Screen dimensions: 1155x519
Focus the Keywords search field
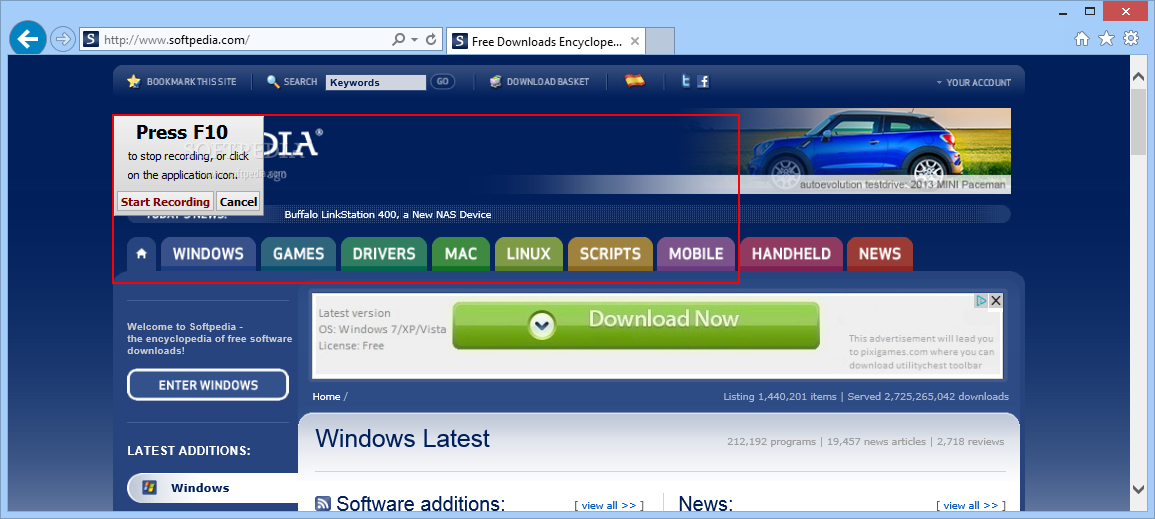point(376,82)
